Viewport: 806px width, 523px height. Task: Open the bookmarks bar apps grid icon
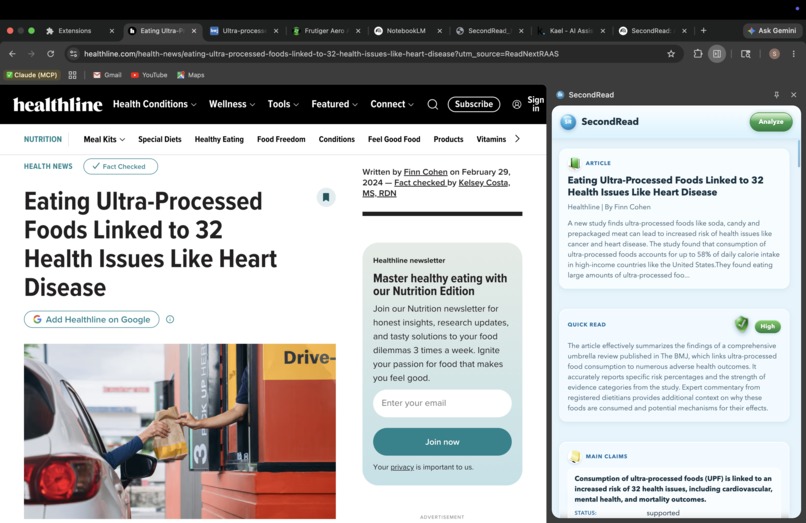[72, 75]
